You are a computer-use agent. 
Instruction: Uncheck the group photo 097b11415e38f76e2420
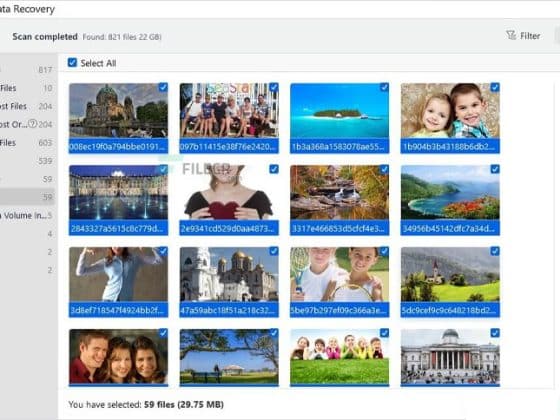(274, 88)
